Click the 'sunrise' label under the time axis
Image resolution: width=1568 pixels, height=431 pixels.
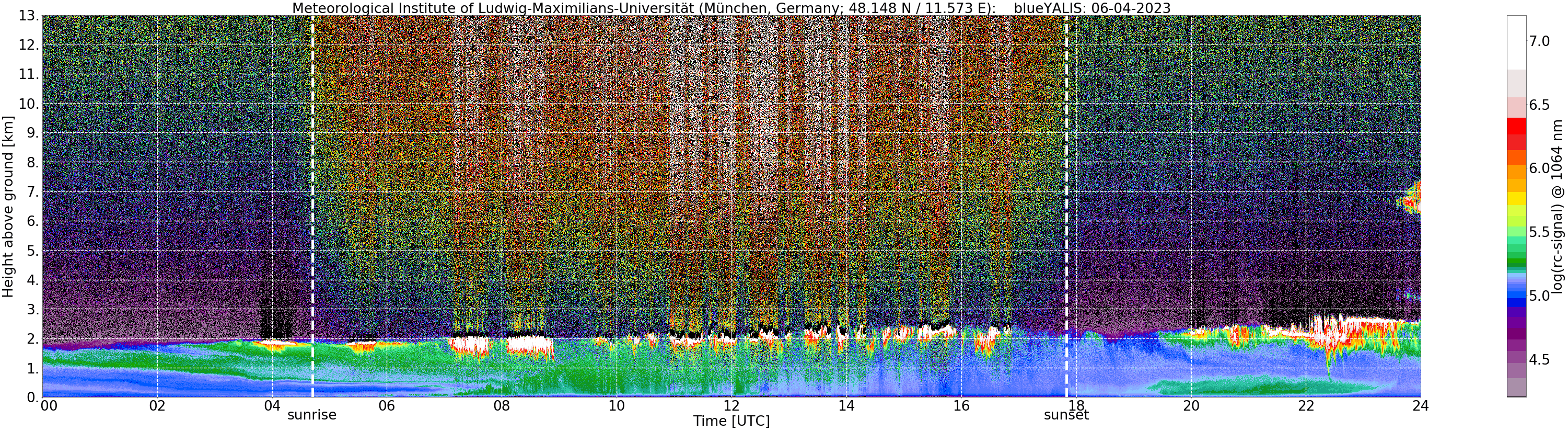311,415
